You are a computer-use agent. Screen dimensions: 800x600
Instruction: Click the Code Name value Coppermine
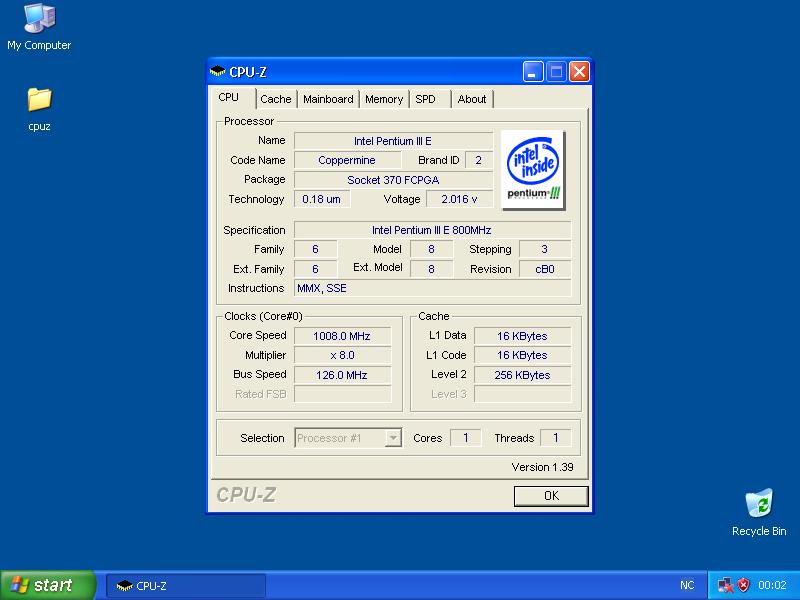(x=347, y=160)
